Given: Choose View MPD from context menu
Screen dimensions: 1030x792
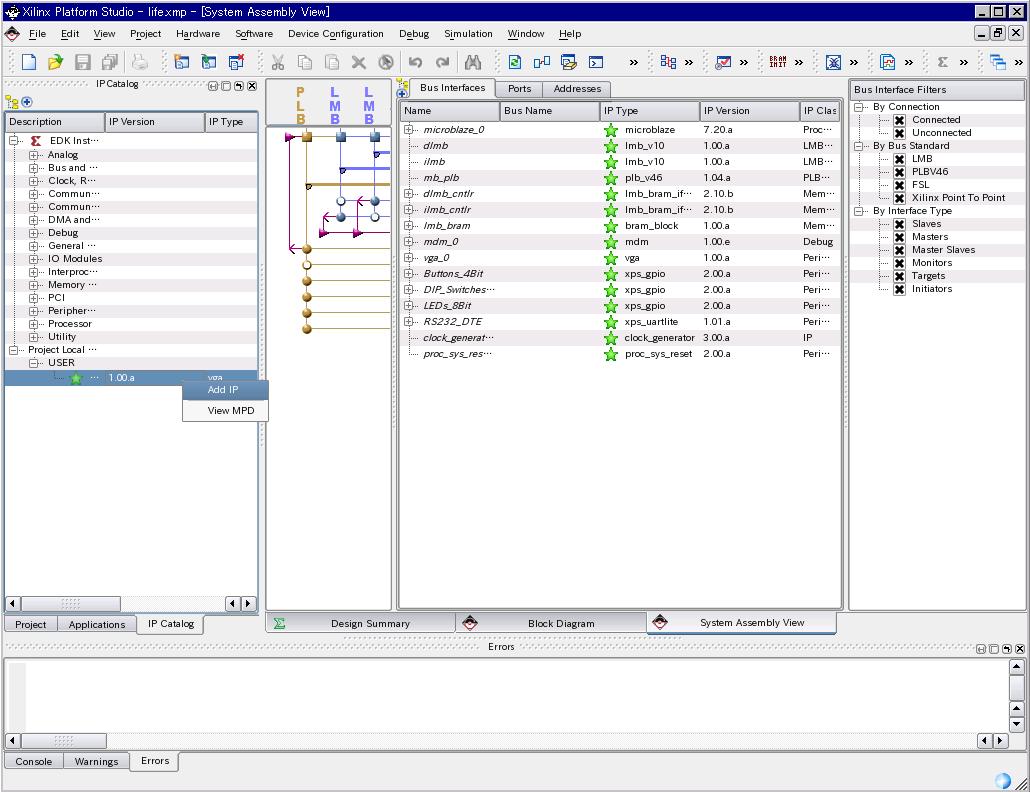Looking at the screenshot, I should click(x=225, y=410).
